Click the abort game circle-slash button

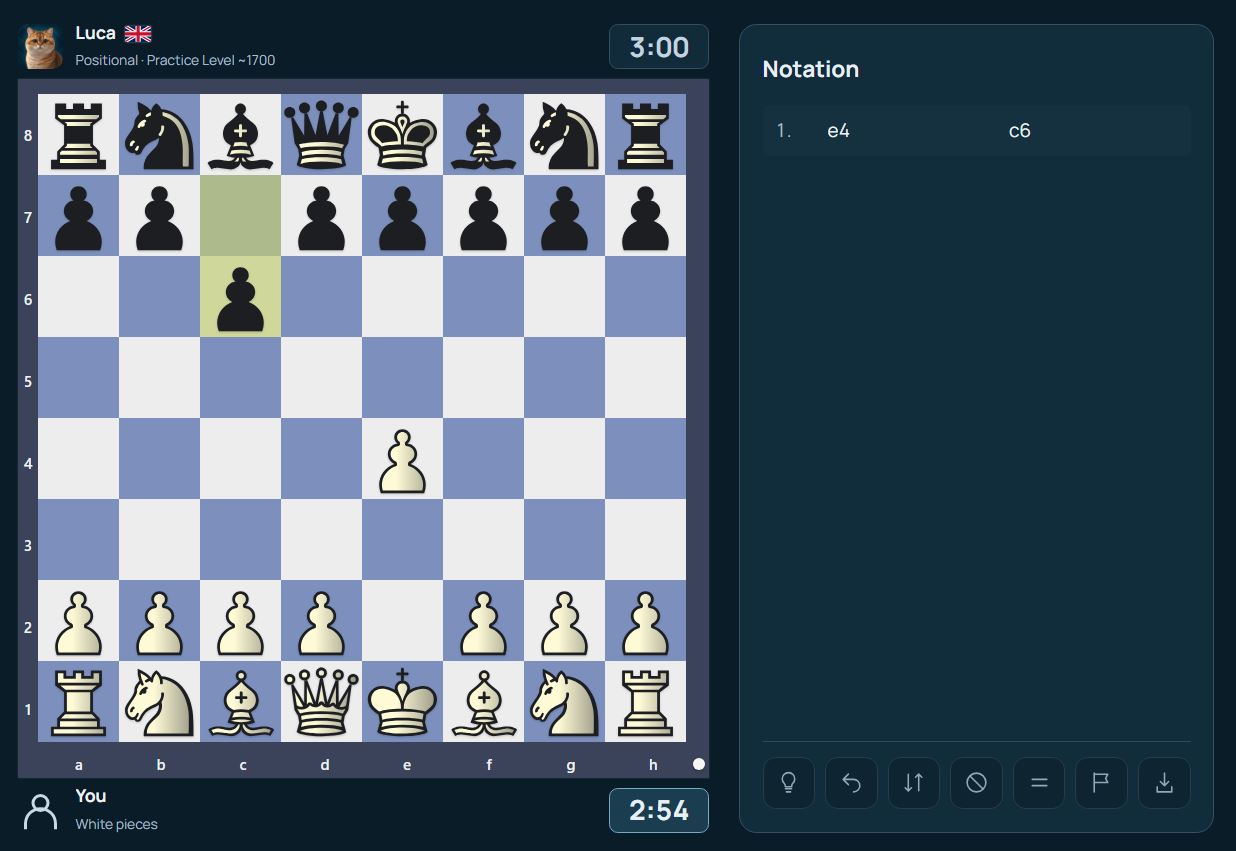976,783
